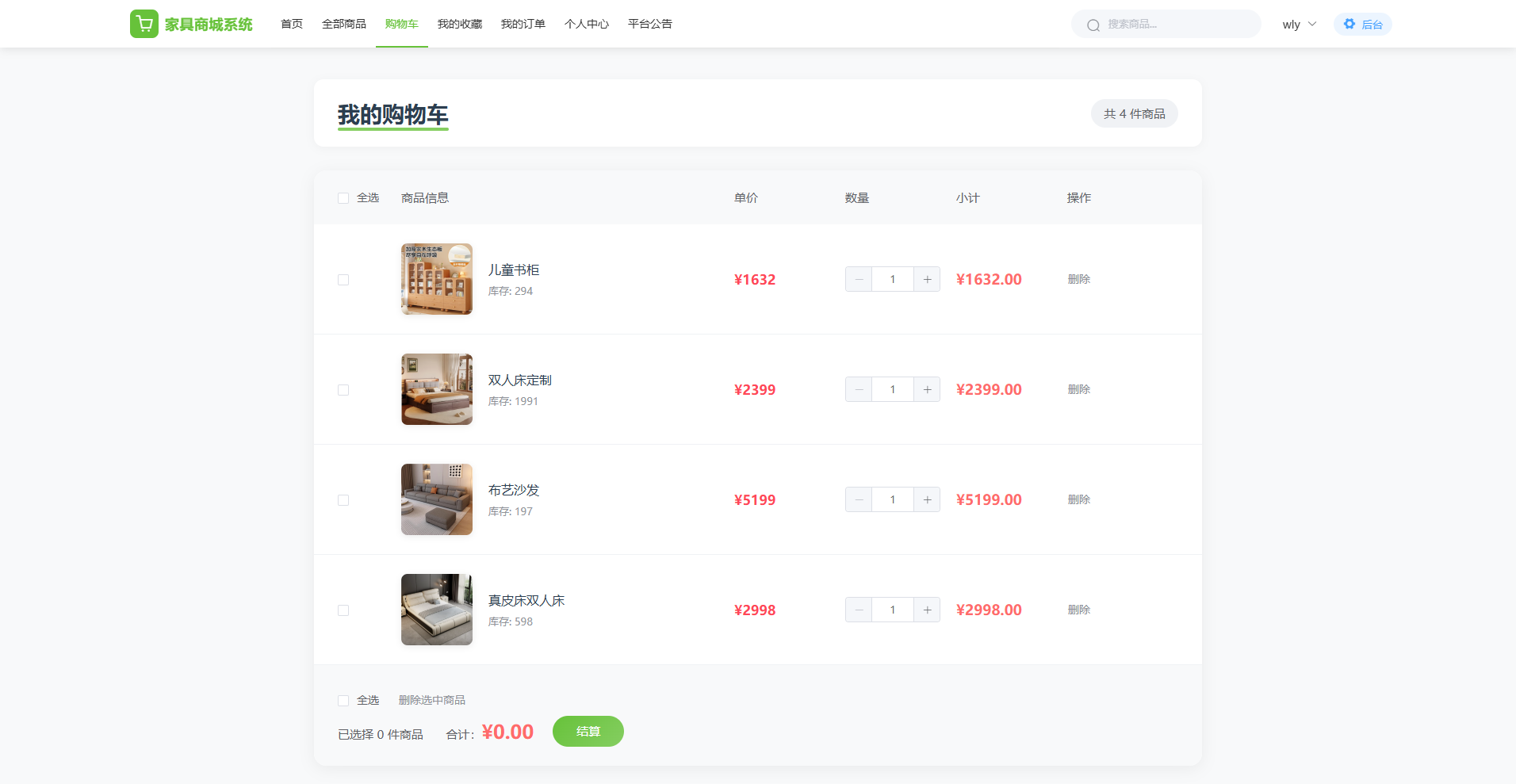Delete 真皮床双人床 using its 删除 link
Screen dimensions: 1516x784
point(1078,610)
